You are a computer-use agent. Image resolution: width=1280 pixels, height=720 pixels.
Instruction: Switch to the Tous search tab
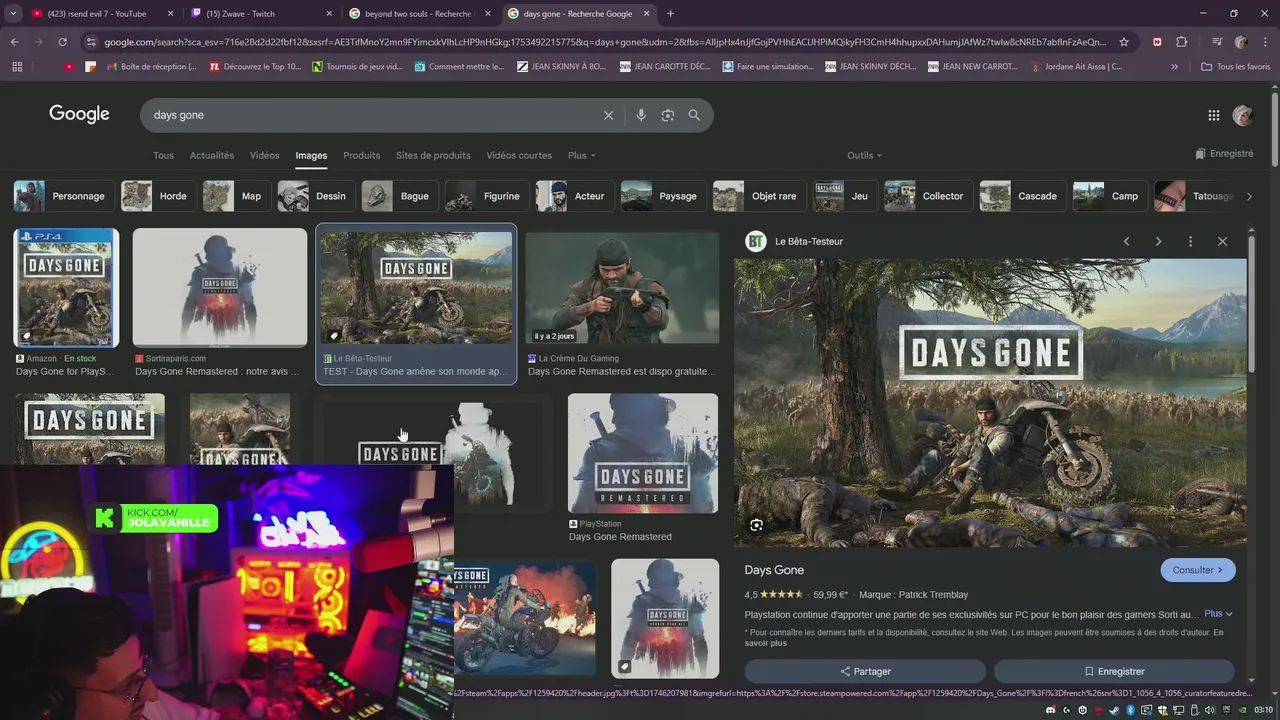click(163, 156)
